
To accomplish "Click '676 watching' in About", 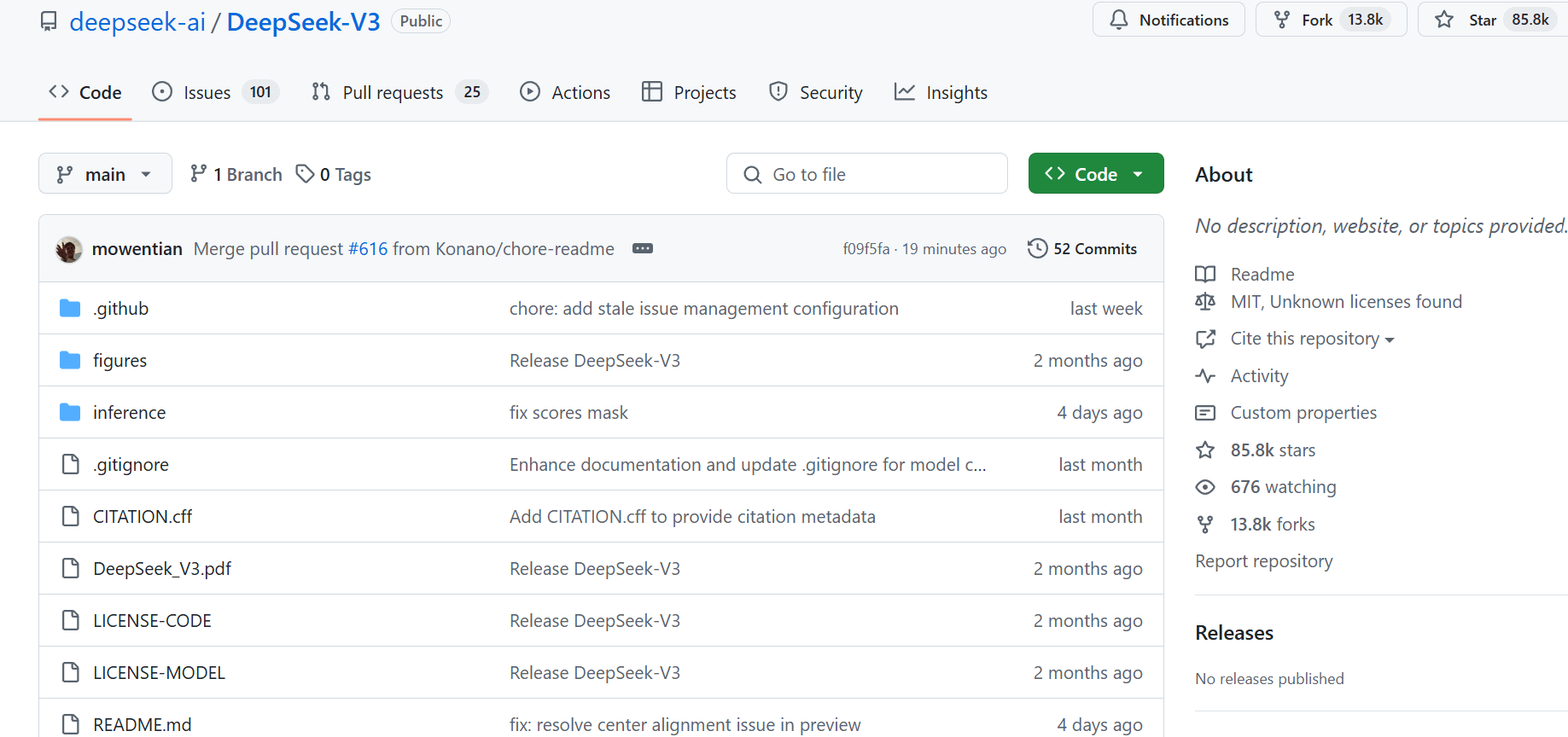I will tap(1284, 487).
